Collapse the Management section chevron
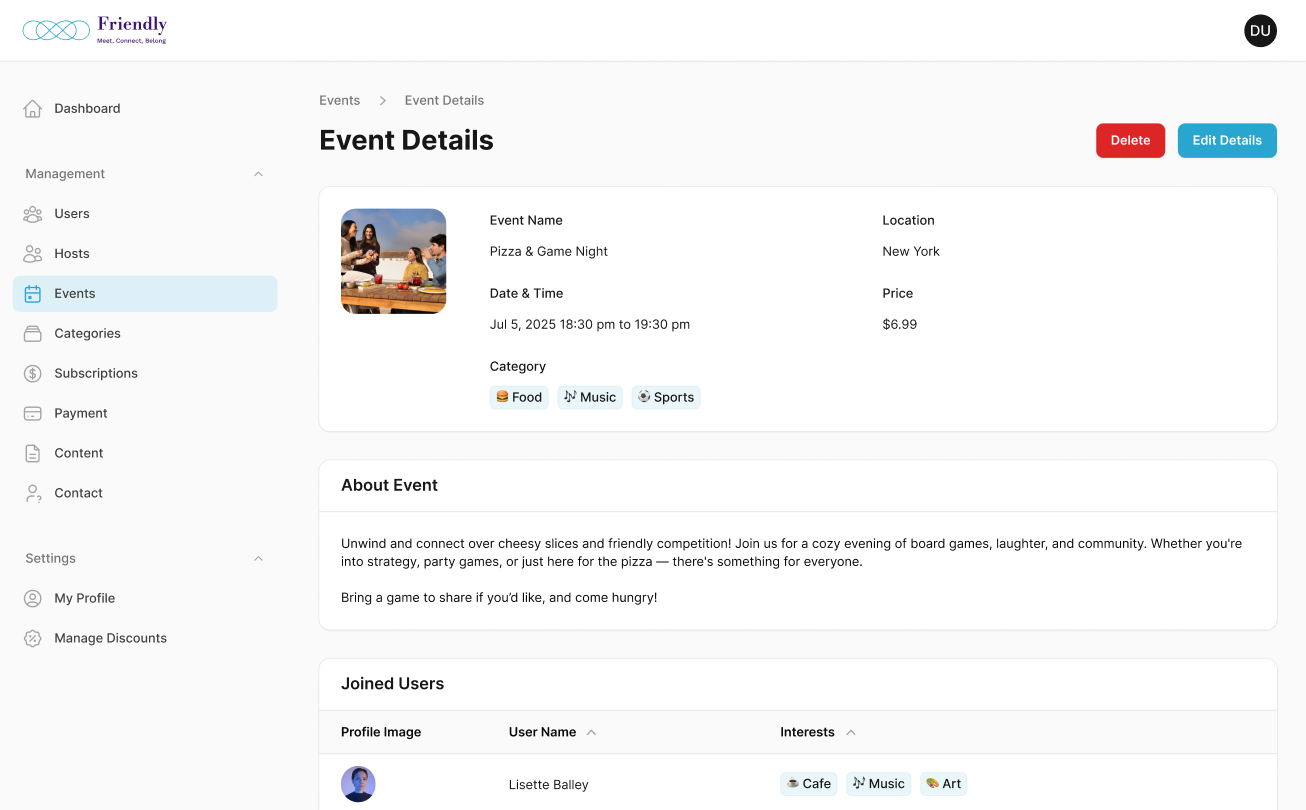Screen dimensions: 1306x810 [258, 174]
